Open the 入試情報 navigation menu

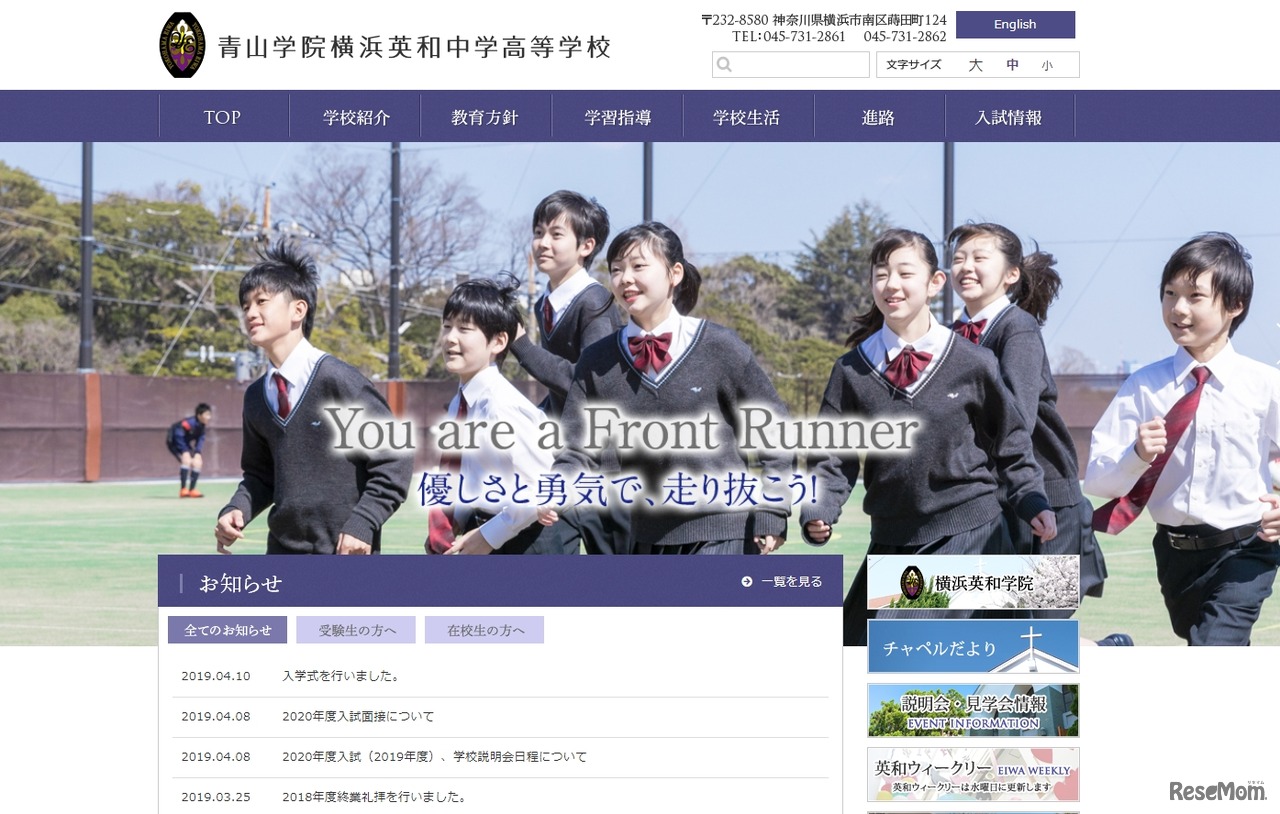[1010, 116]
